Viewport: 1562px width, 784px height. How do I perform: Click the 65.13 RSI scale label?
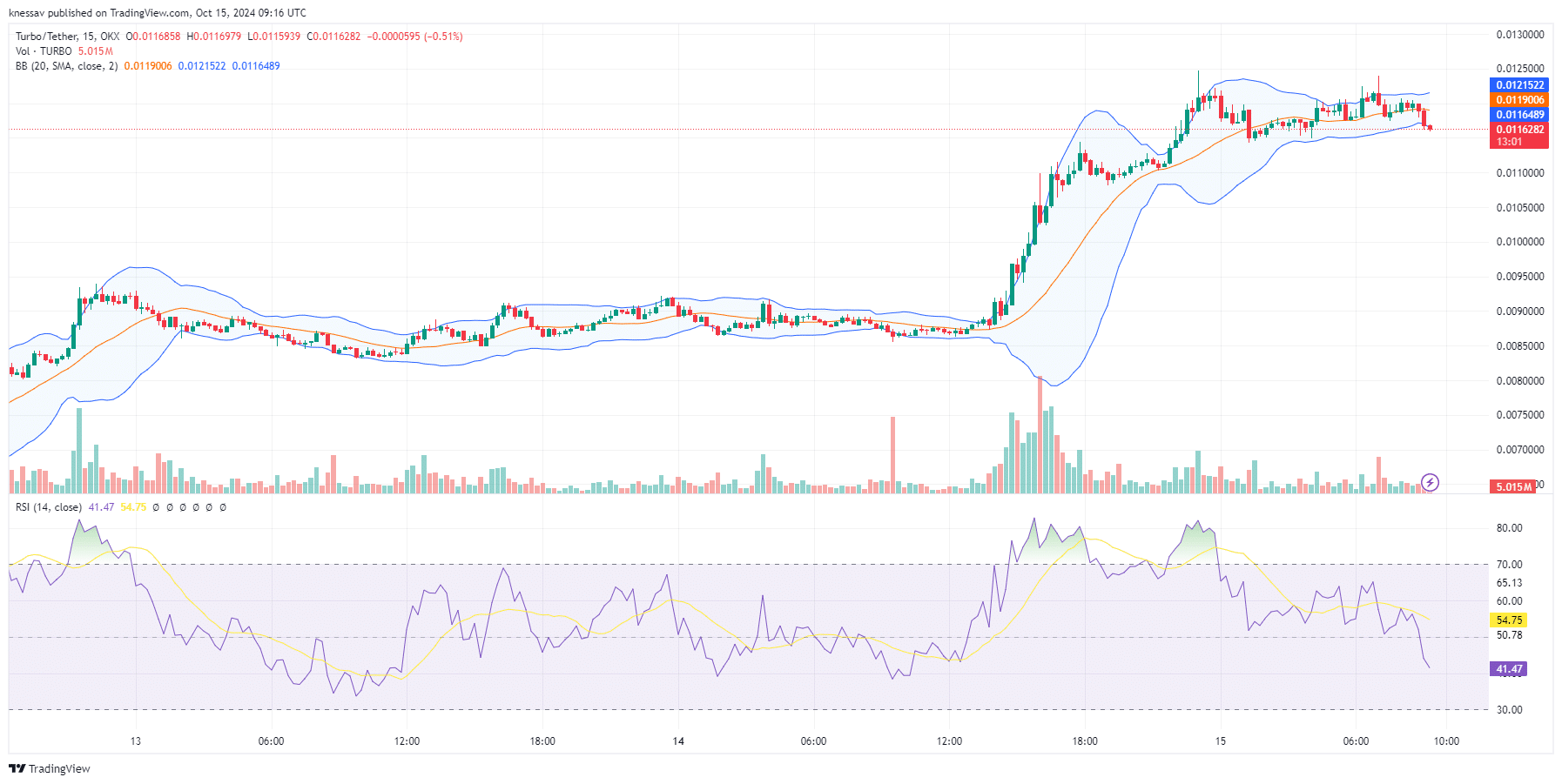tap(1509, 583)
